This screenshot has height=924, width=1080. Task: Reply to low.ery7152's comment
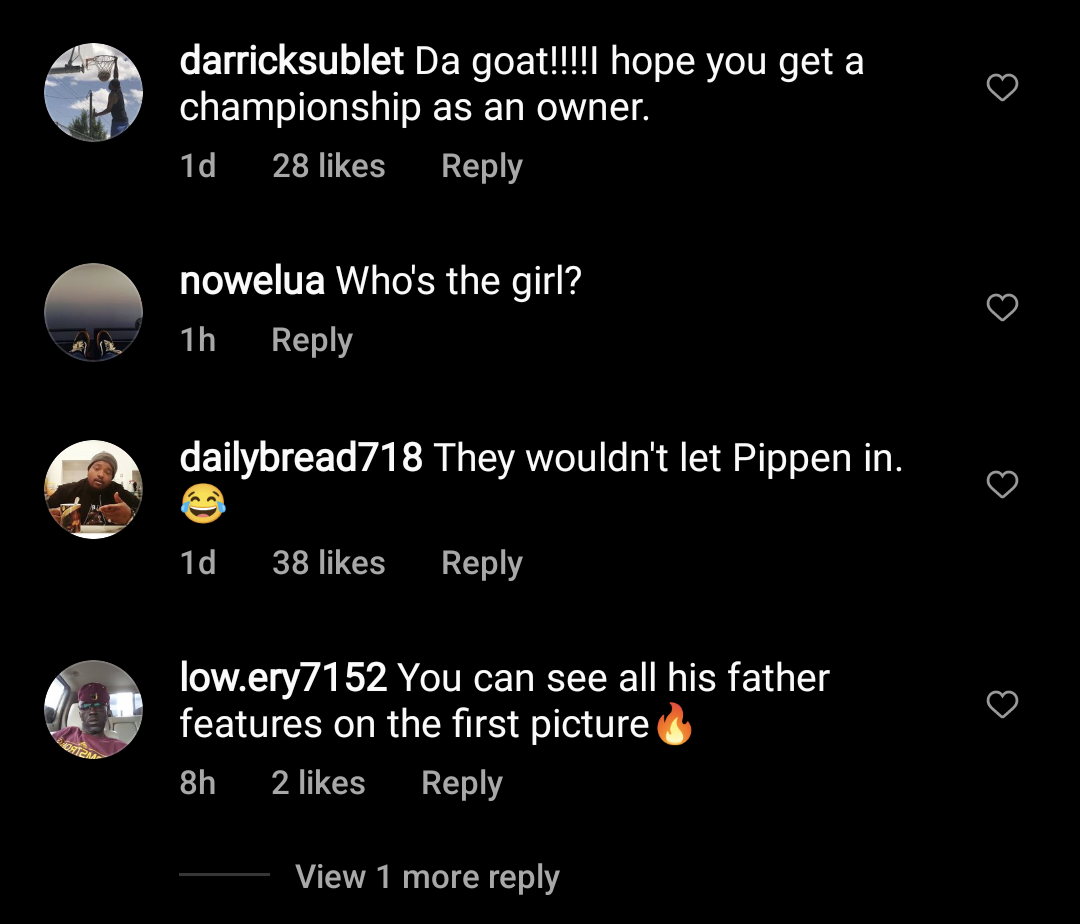click(x=462, y=783)
